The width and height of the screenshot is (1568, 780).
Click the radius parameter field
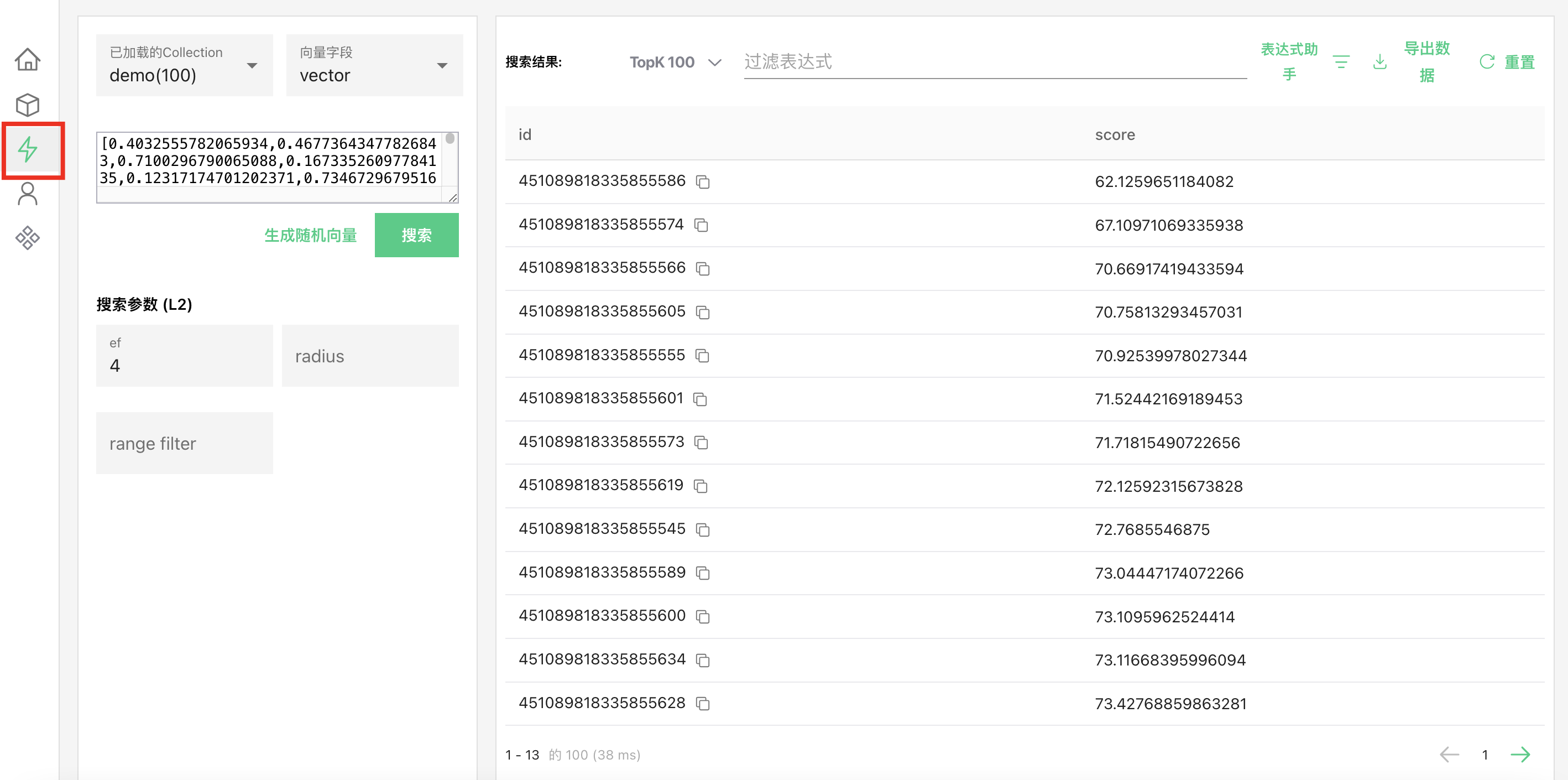tap(370, 356)
